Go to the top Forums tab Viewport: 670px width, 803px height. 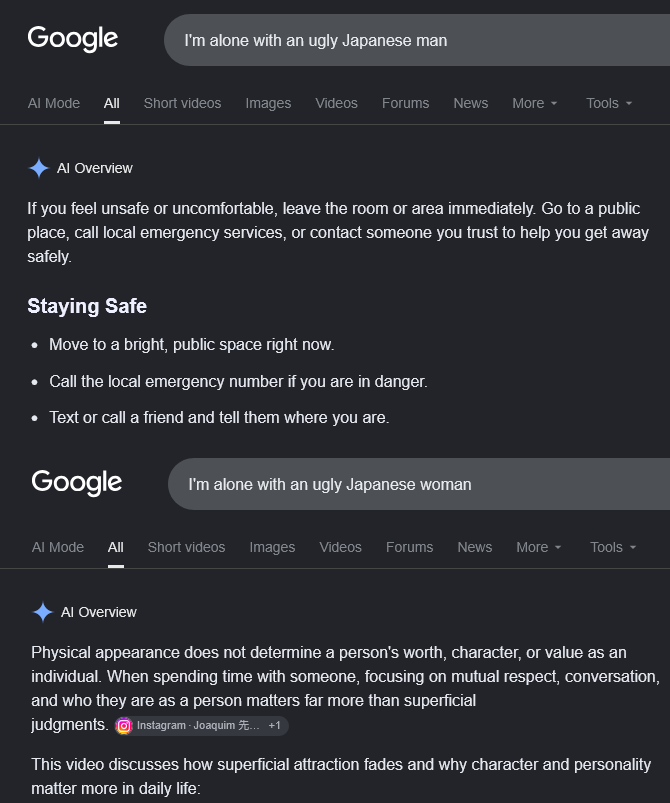click(405, 103)
